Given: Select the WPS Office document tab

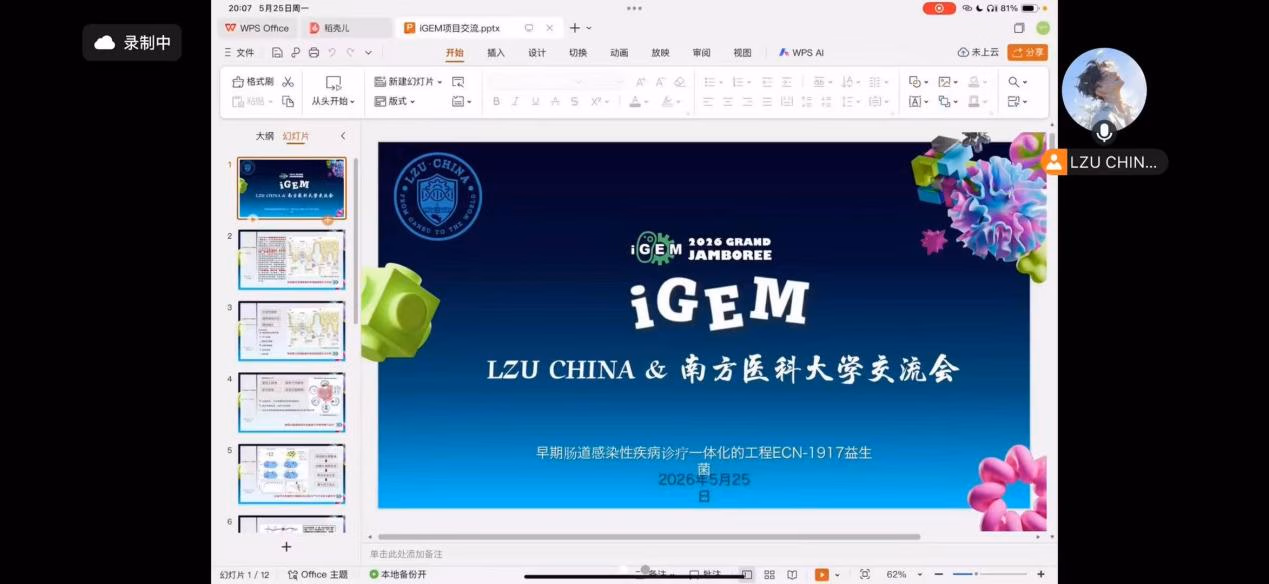Looking at the screenshot, I should (258, 28).
